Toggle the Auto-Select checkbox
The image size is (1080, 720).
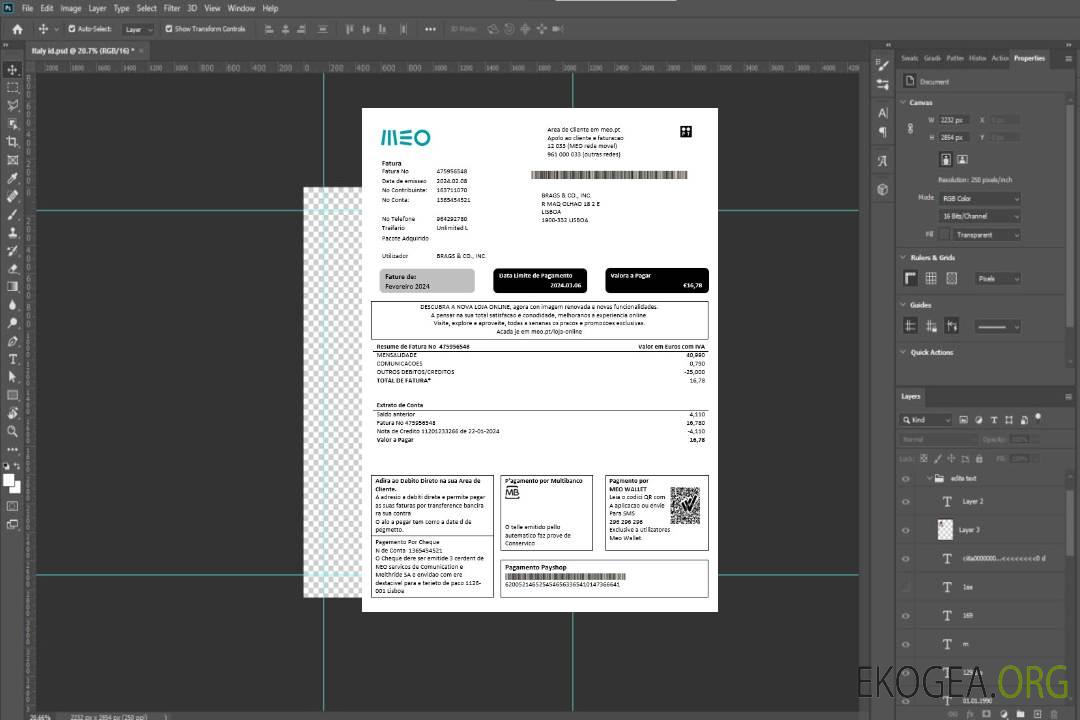coord(72,29)
